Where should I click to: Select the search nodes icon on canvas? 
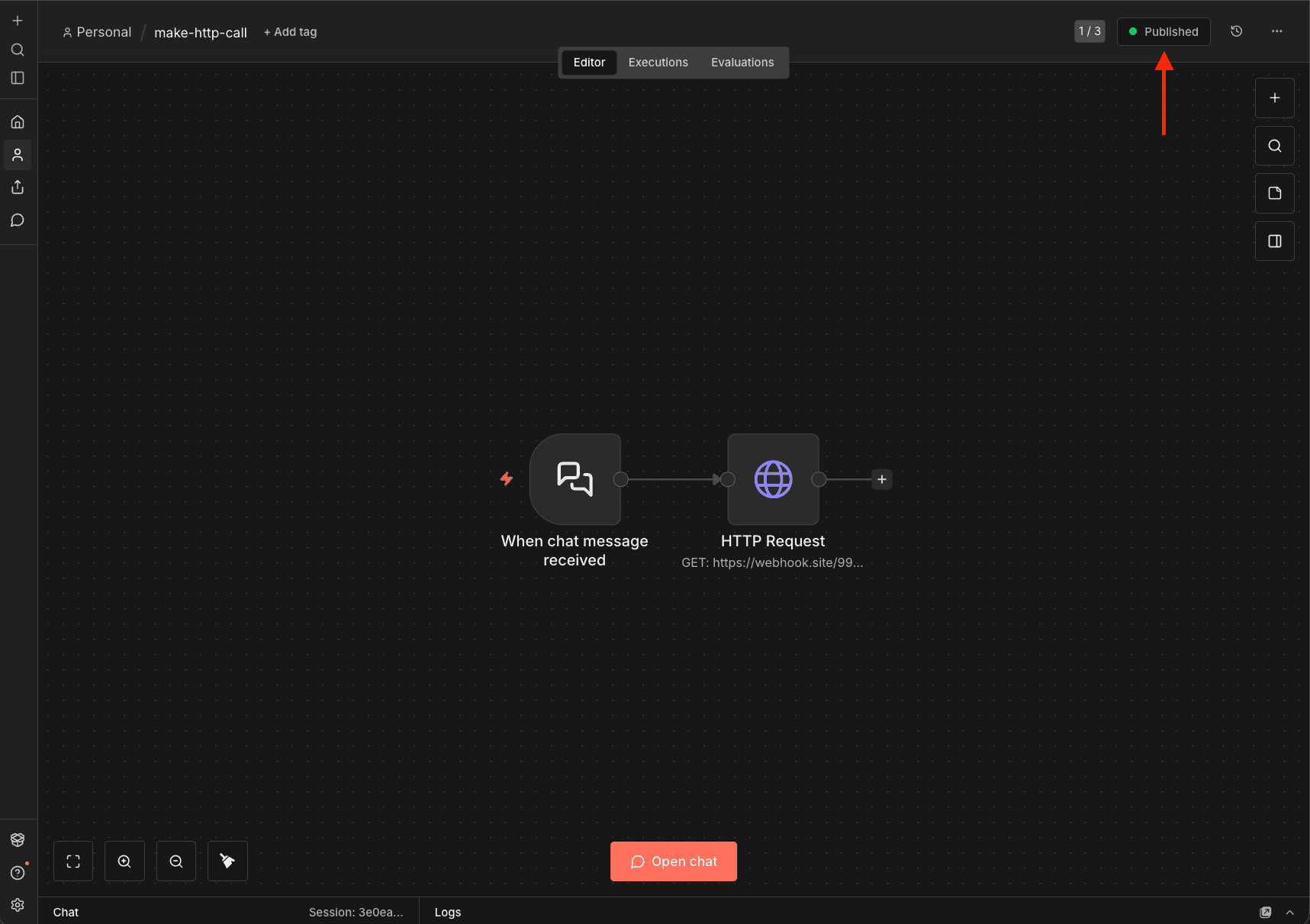click(x=1273, y=146)
